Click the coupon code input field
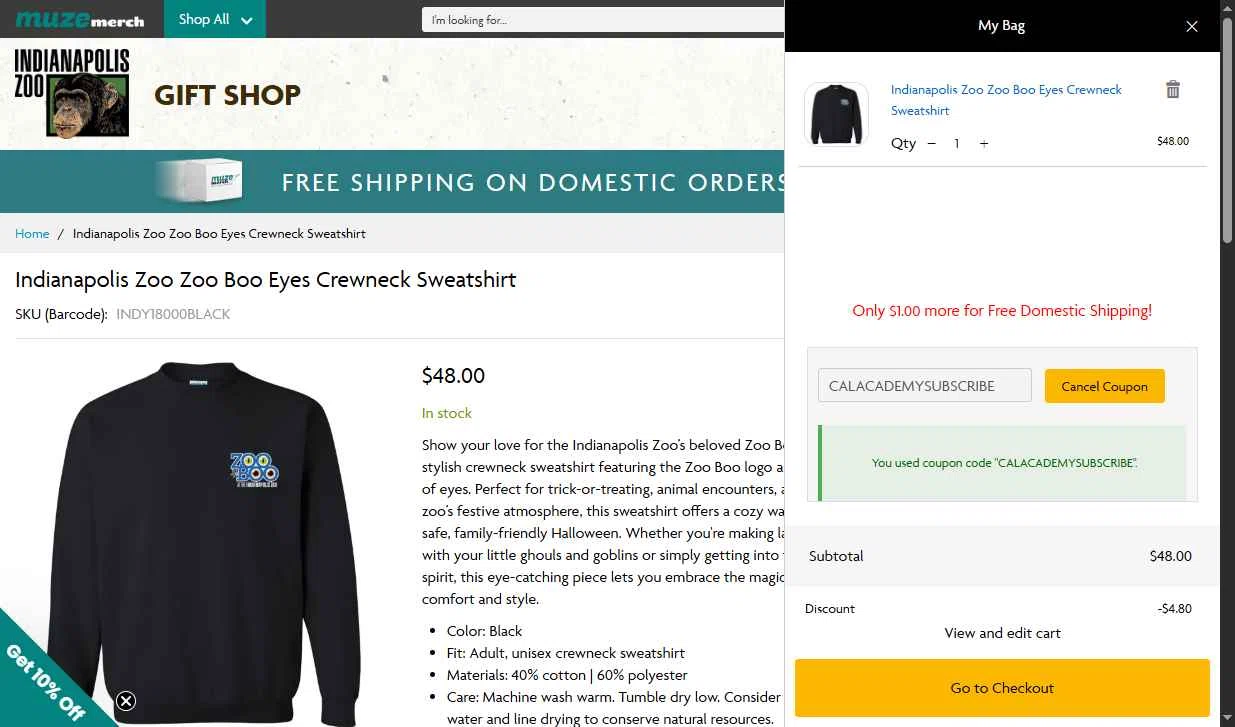The height and width of the screenshot is (727, 1235). point(924,386)
